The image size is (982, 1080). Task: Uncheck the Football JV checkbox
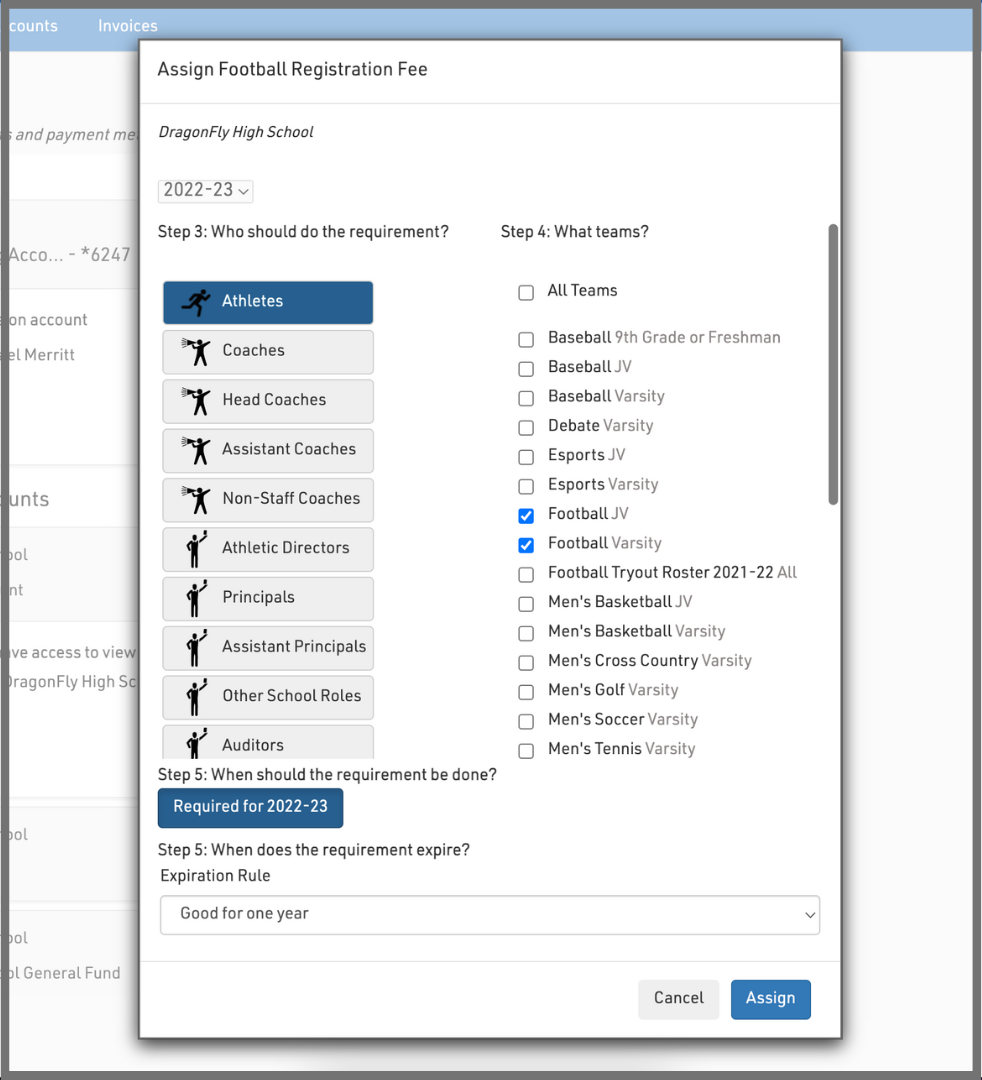526,516
